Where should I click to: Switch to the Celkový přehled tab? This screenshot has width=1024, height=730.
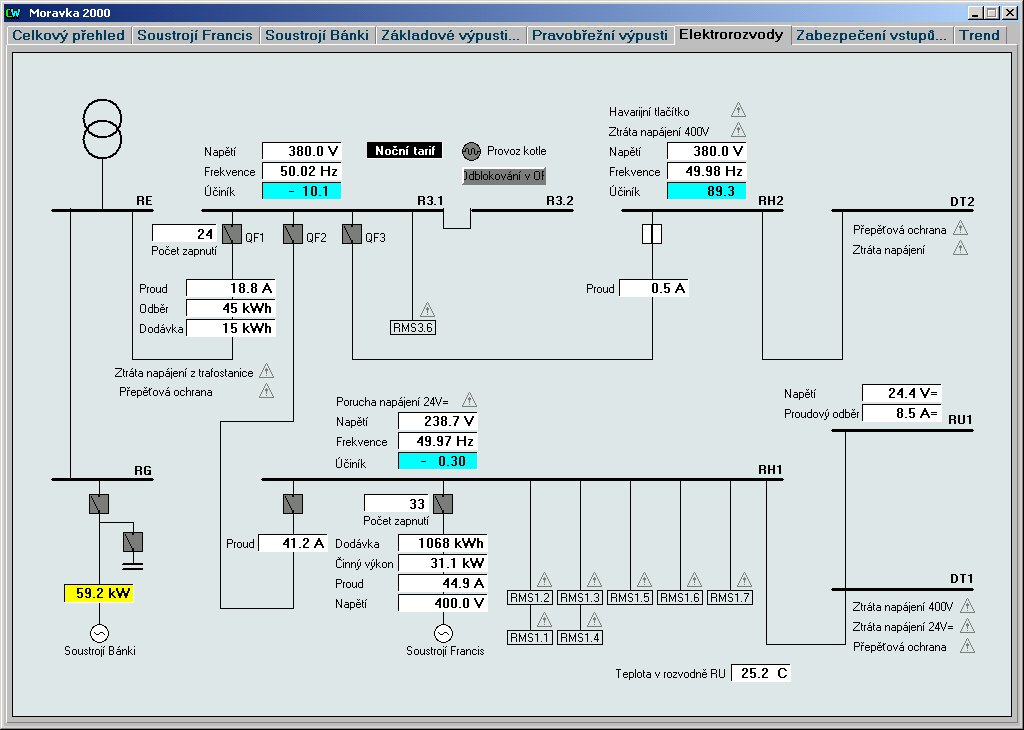click(69, 35)
